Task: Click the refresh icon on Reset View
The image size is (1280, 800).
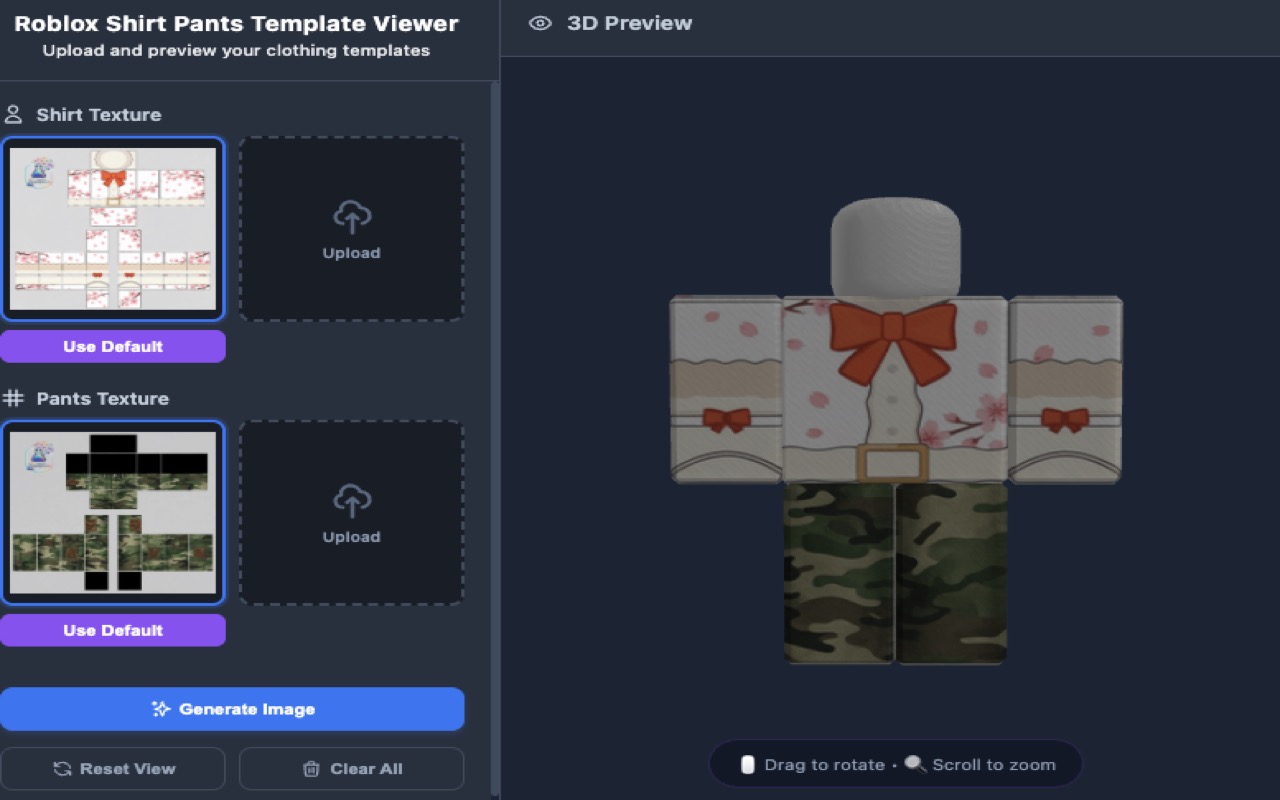Action: (x=62, y=769)
